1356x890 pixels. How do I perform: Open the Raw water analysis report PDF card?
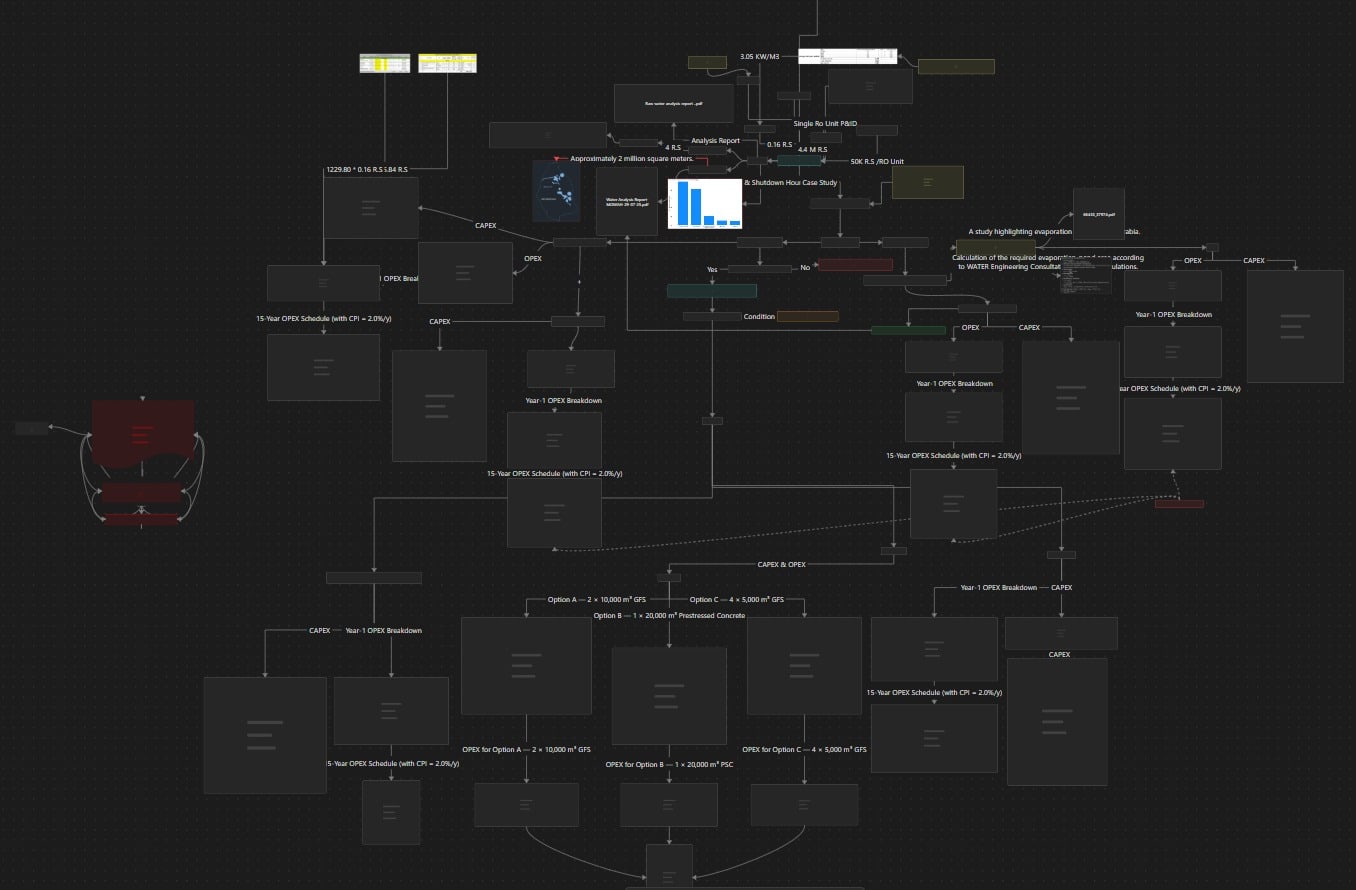point(673,103)
